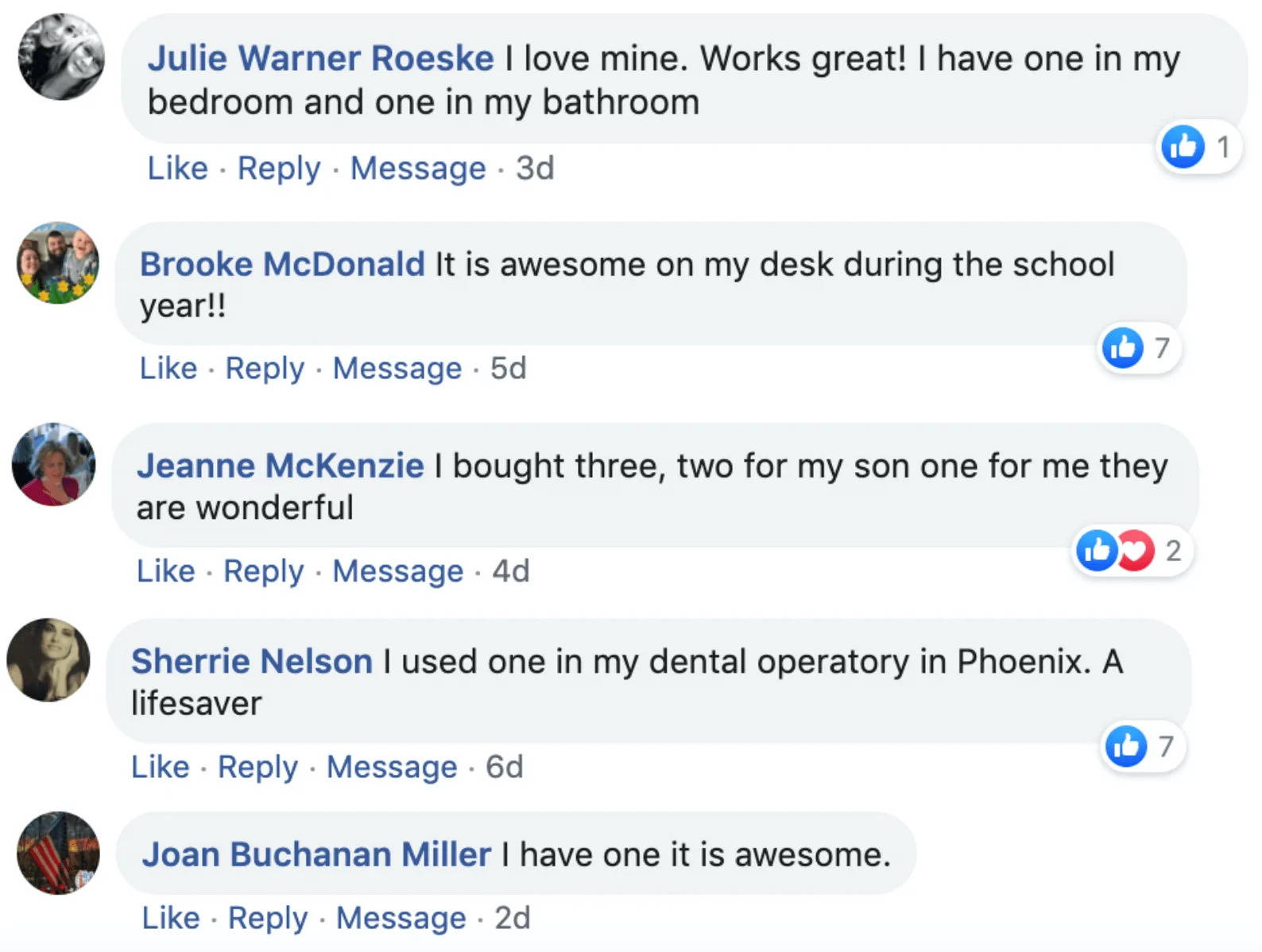The height and width of the screenshot is (952, 1262).
Task: Like Sherrie Nelson's dental operatory comment
Action: [x=161, y=767]
